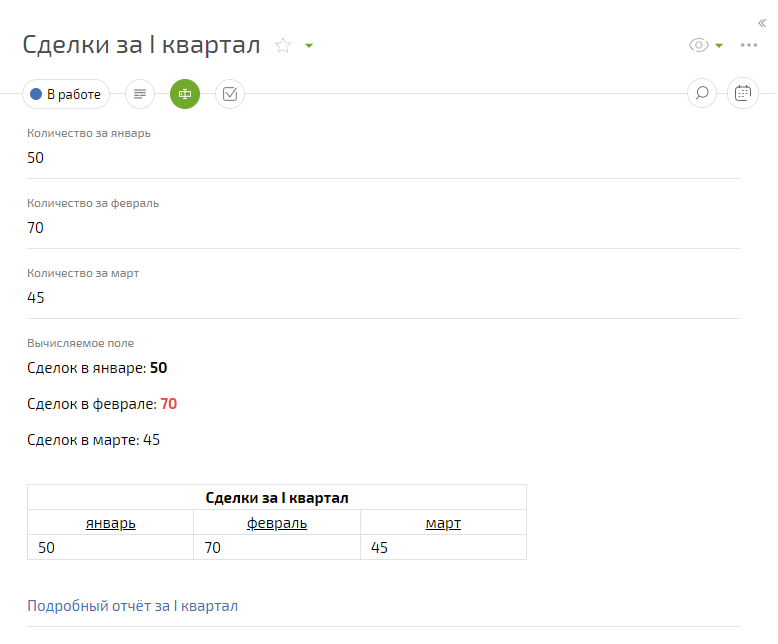Image resolution: width=778 pixels, height=644 pixels.
Task: Click table cell with value 70
Action: [277, 548]
